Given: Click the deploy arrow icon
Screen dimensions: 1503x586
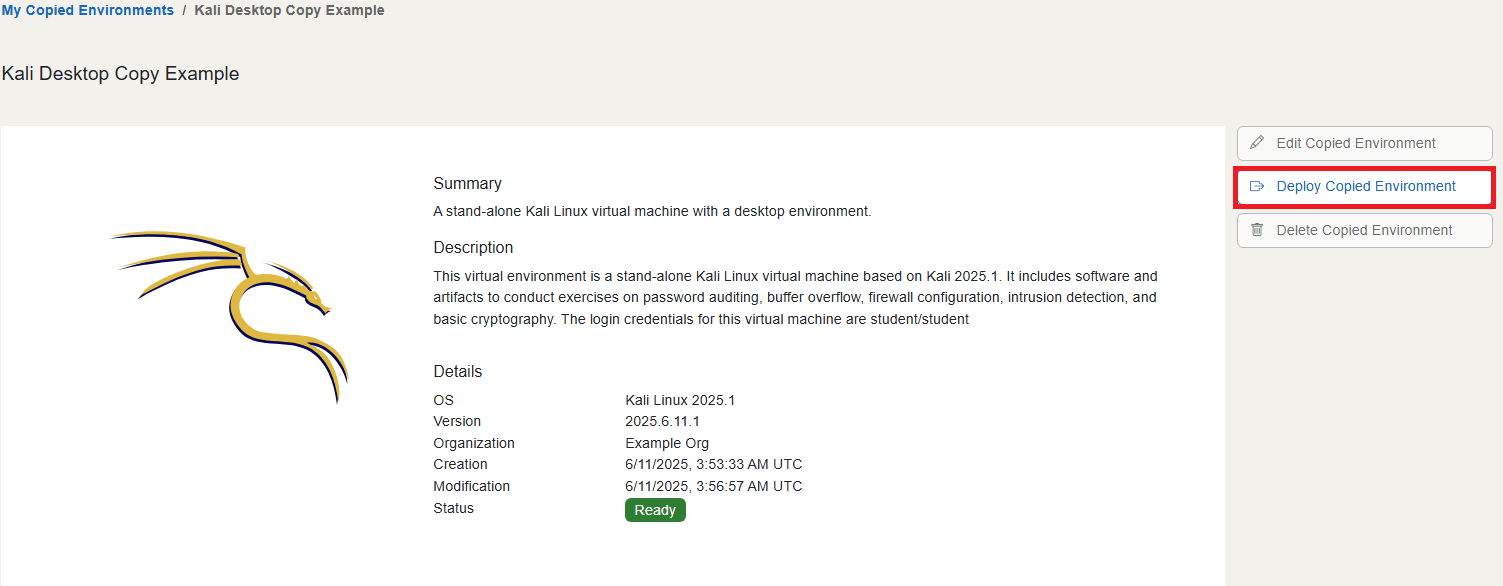Looking at the screenshot, I should pos(1257,186).
